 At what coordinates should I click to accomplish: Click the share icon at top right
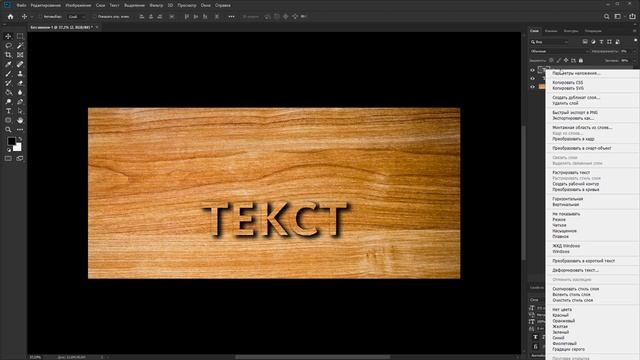click(632, 17)
